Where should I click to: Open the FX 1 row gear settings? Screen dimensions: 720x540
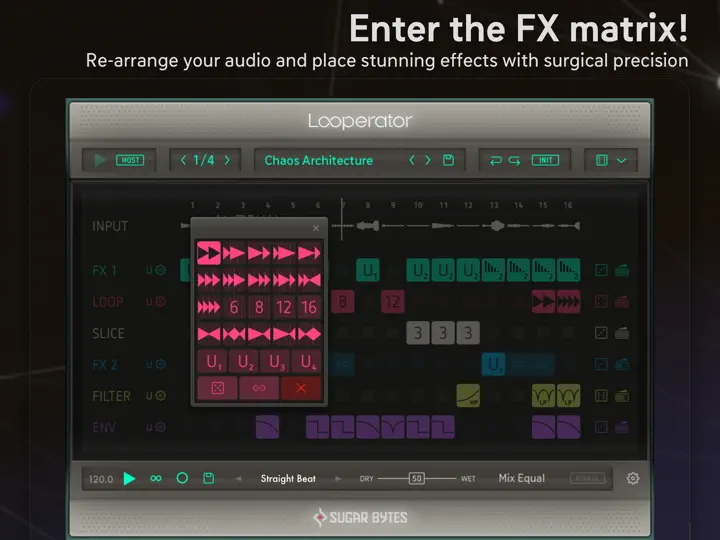(x=160, y=270)
